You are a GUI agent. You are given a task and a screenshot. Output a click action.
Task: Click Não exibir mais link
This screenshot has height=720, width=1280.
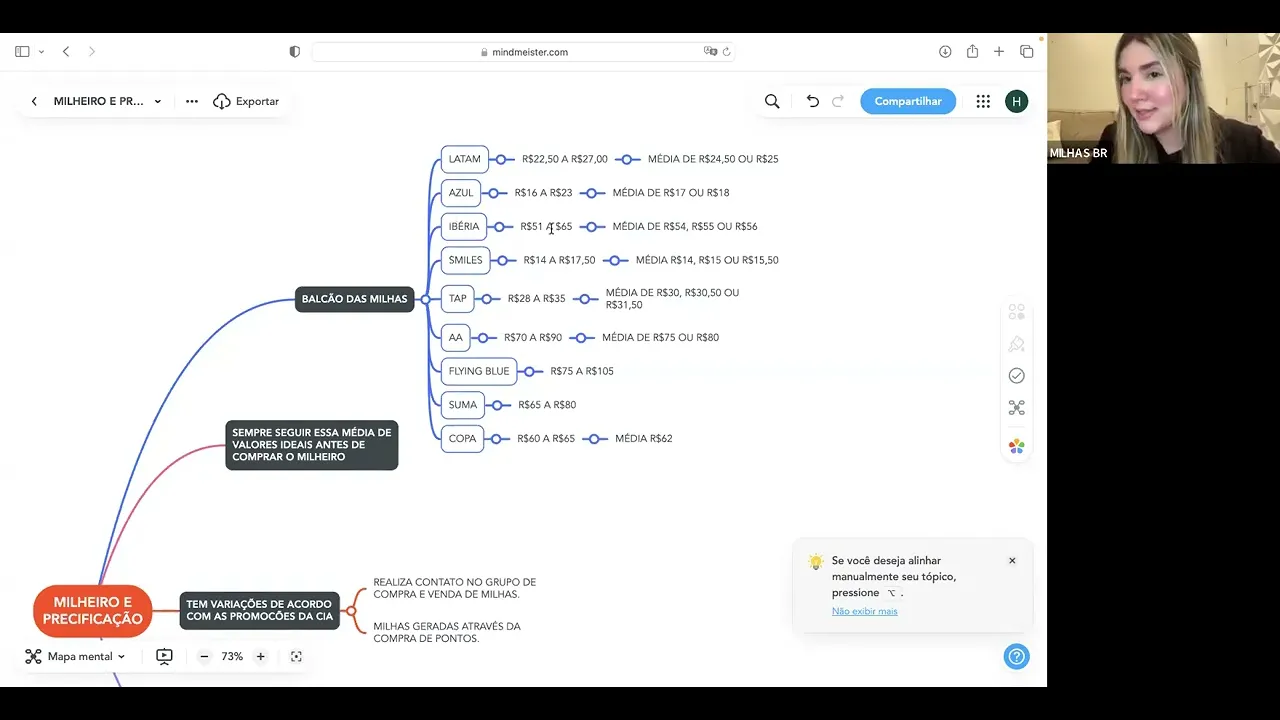pos(864,611)
